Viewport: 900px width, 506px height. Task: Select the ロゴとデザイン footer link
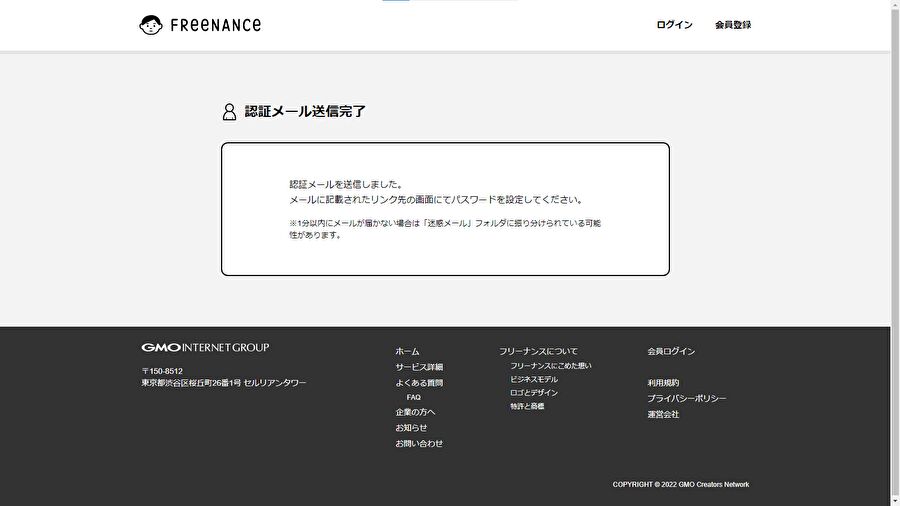(x=534, y=393)
